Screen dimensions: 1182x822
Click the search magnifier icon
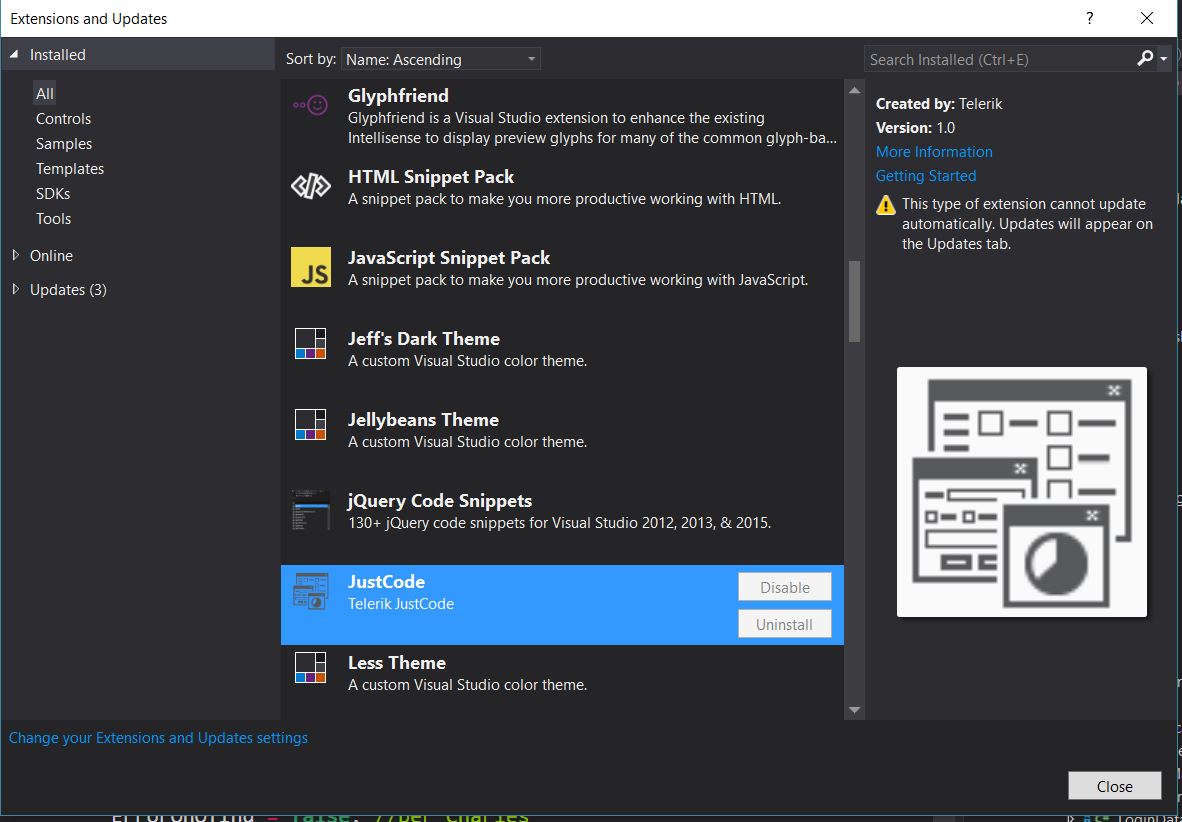tap(1145, 58)
